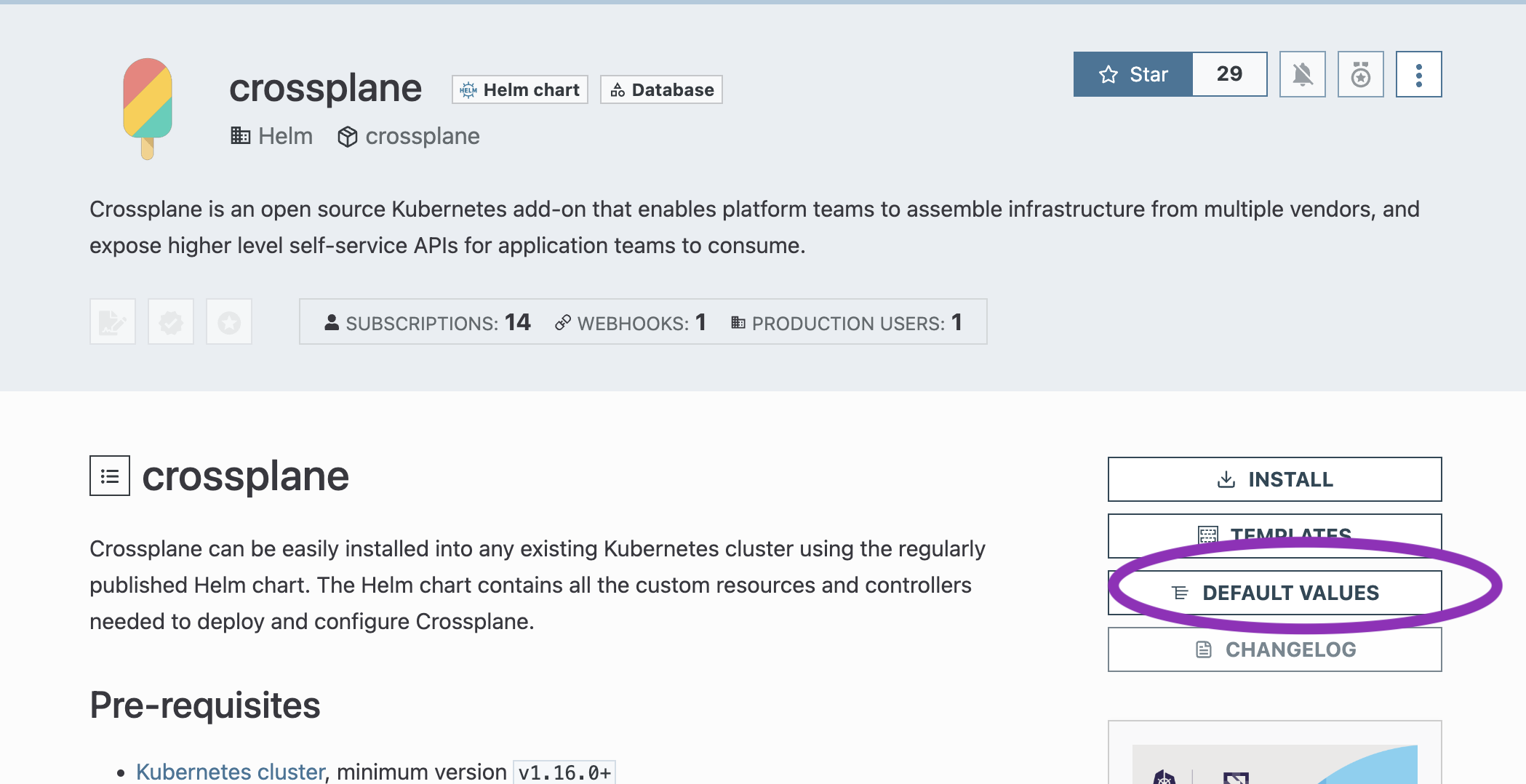Click the Pre-requisites heading

tap(205, 705)
